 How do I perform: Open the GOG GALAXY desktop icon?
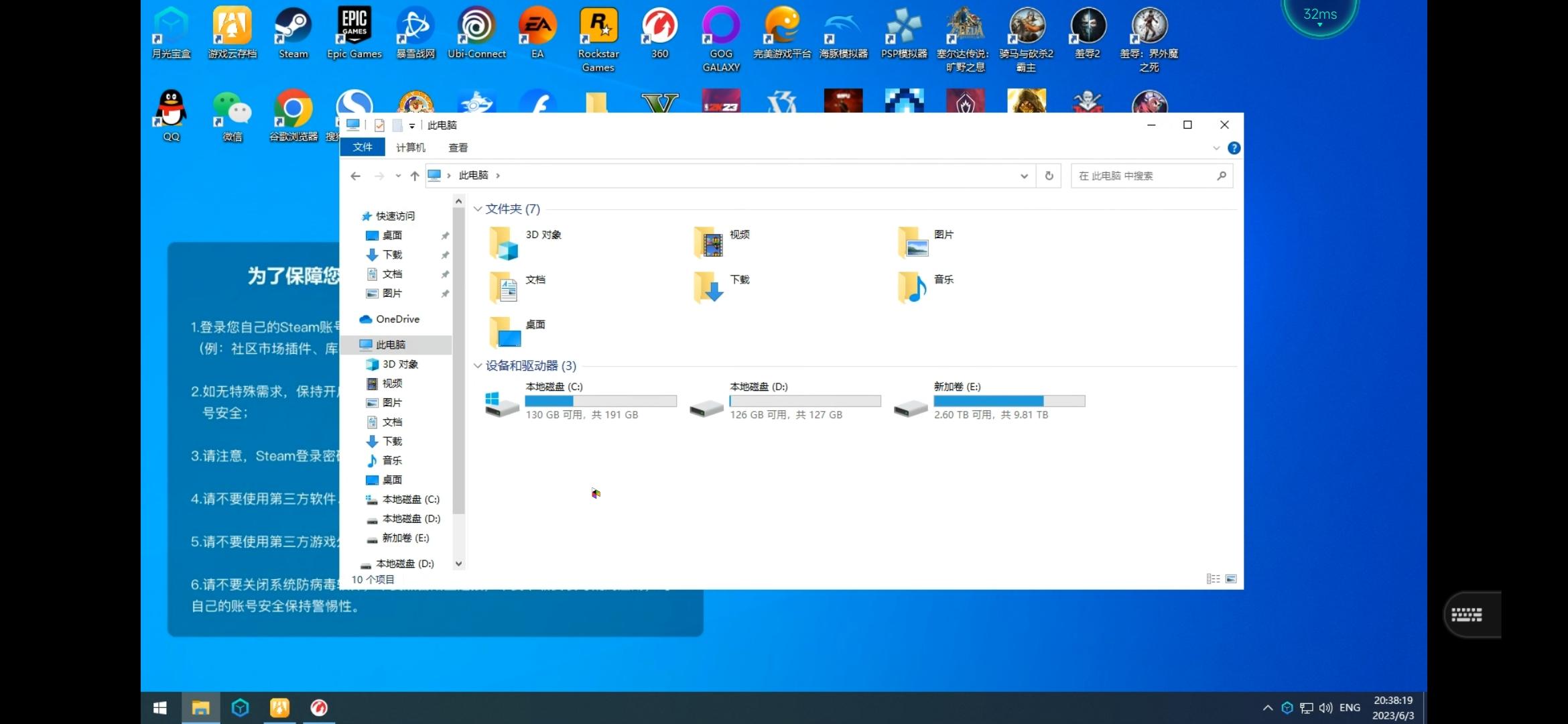pos(721,39)
